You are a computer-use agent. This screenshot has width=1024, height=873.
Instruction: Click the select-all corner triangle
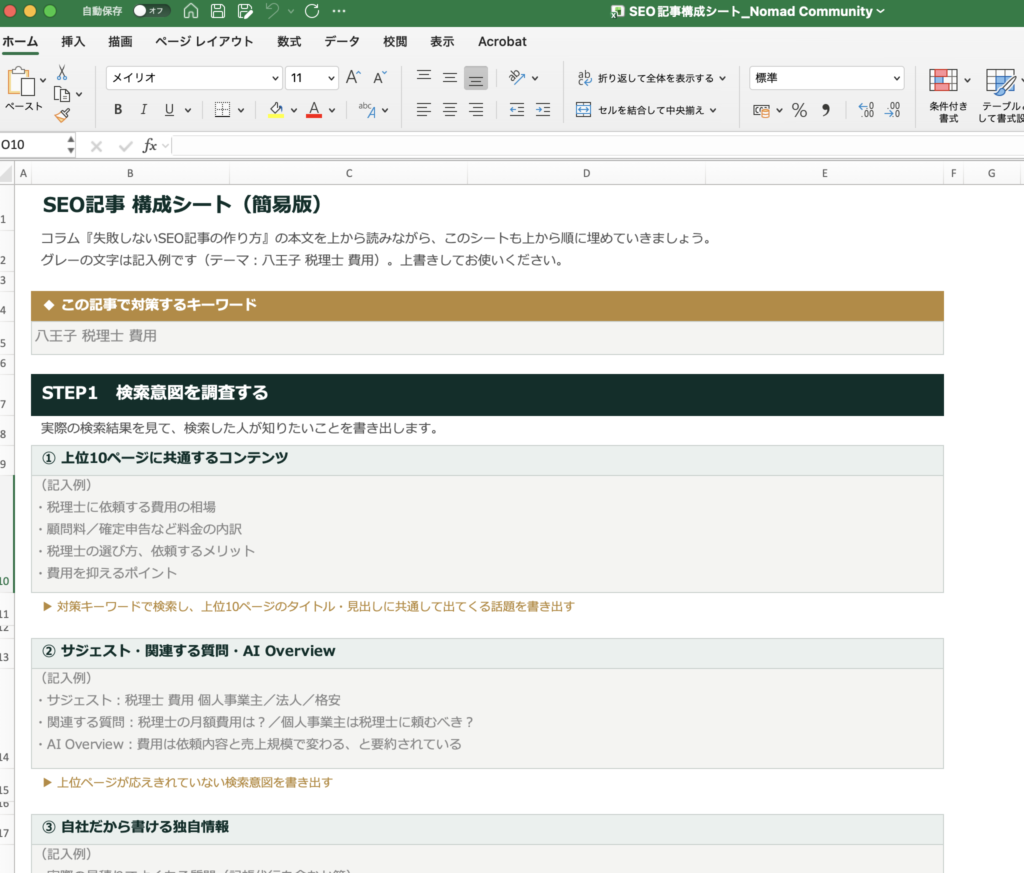pos(7,173)
